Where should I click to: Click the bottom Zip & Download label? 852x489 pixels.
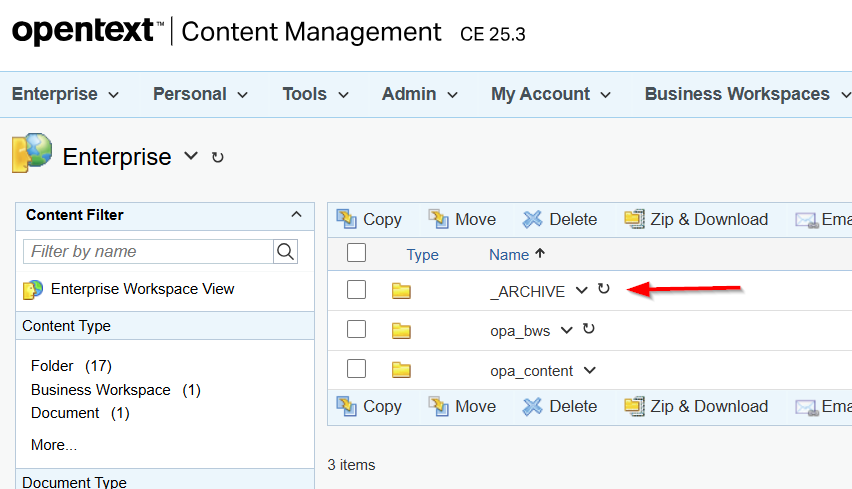point(709,406)
